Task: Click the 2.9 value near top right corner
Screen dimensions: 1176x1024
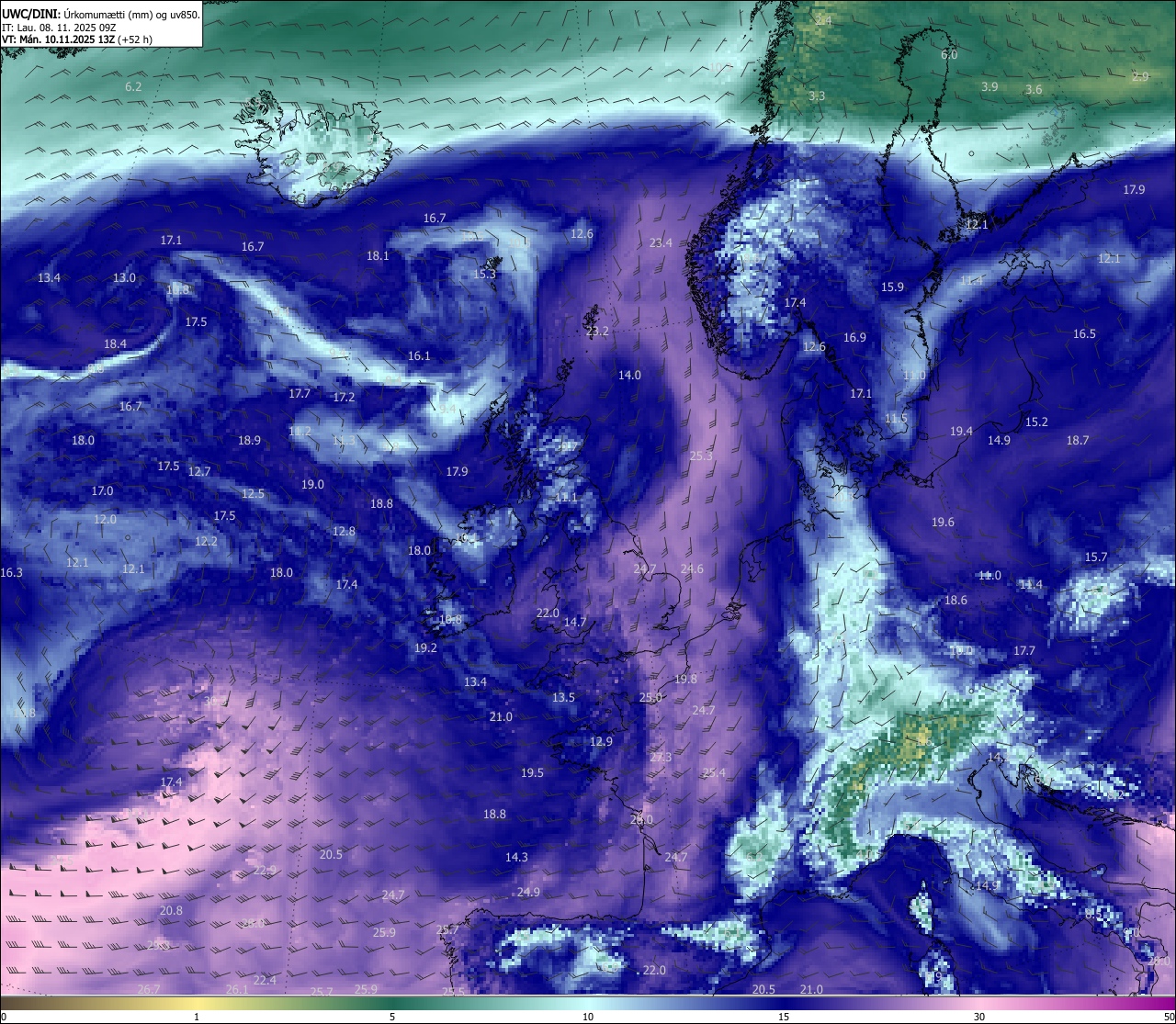Action: [x=1140, y=76]
